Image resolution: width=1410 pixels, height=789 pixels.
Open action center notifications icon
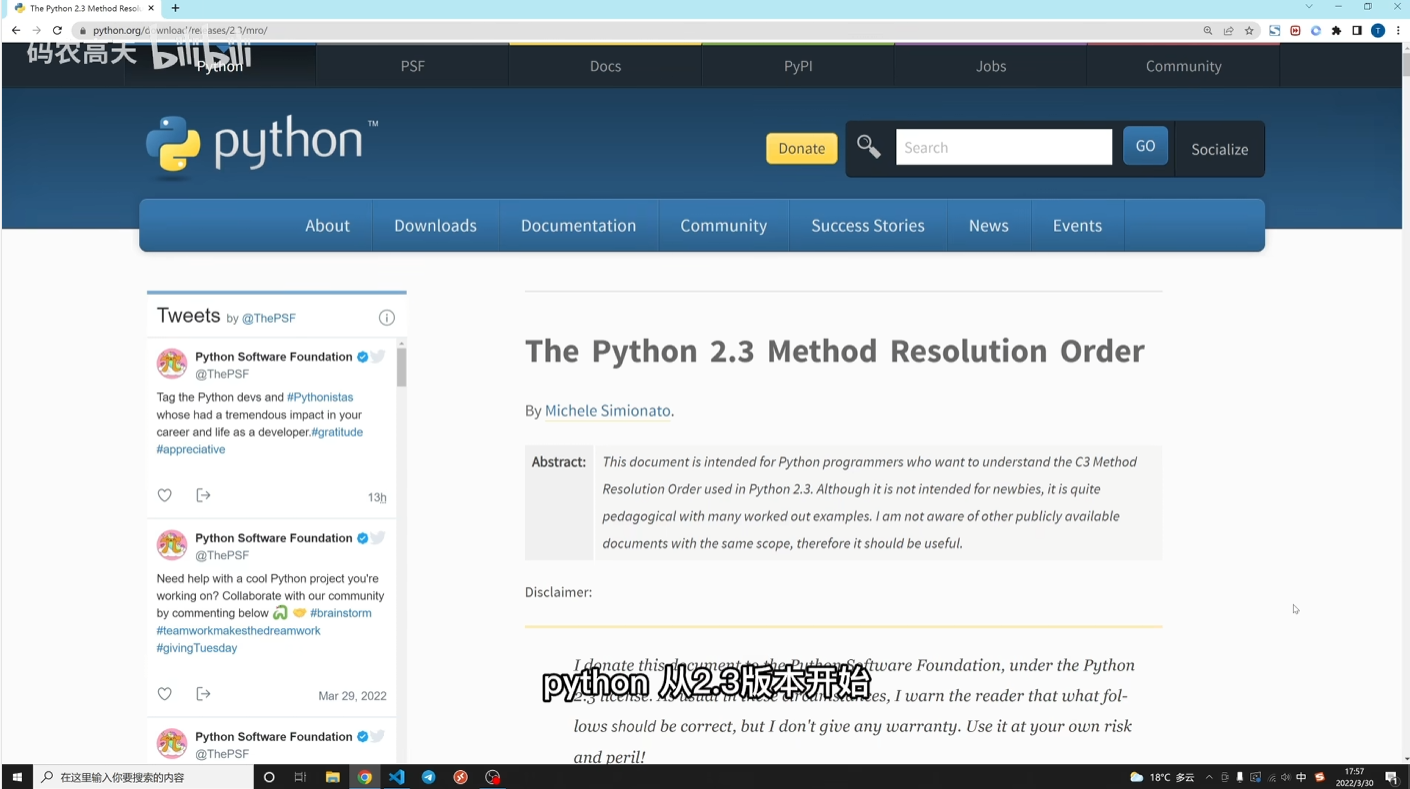point(1391,777)
